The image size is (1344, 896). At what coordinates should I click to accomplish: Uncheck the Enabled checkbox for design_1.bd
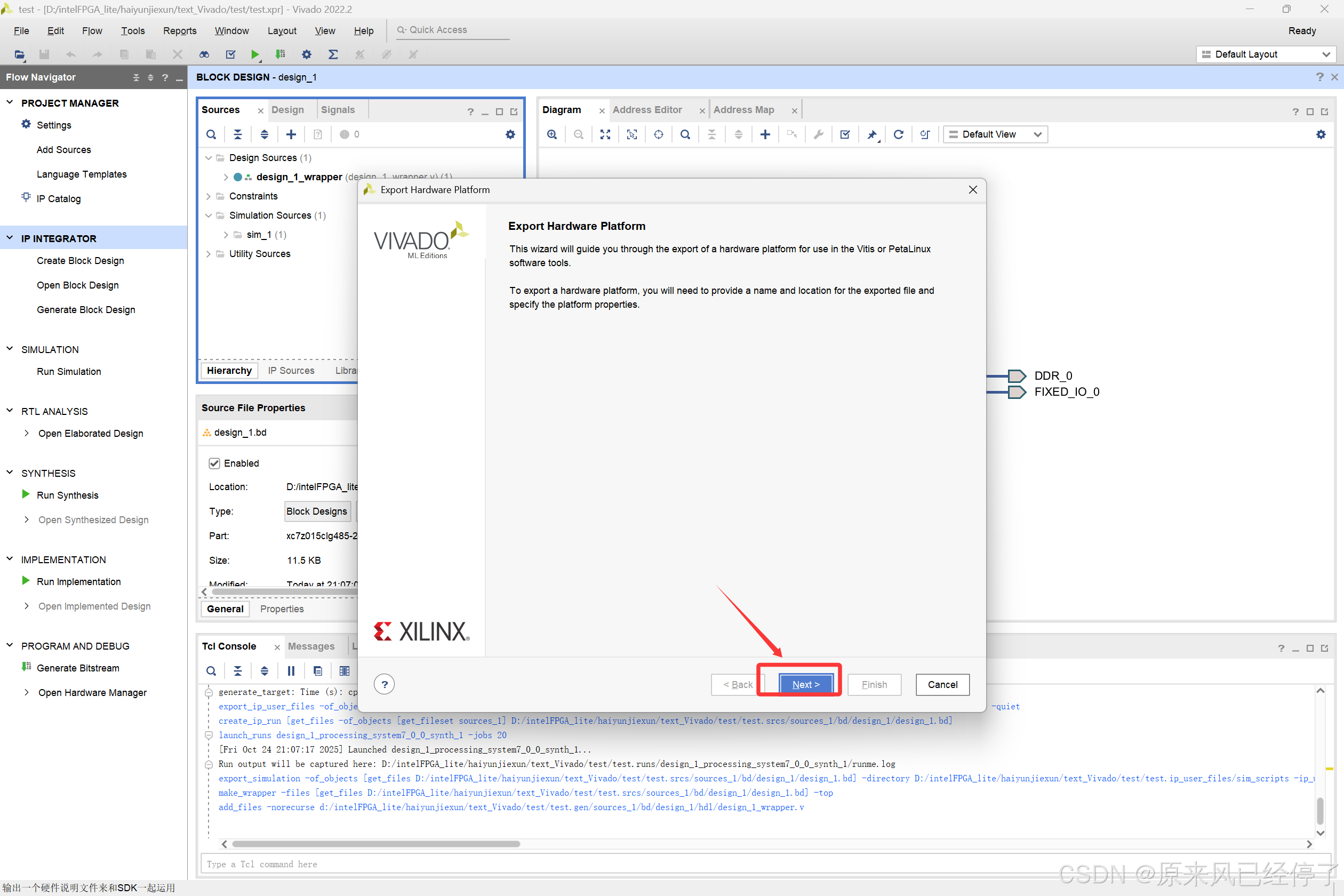tap(214, 463)
